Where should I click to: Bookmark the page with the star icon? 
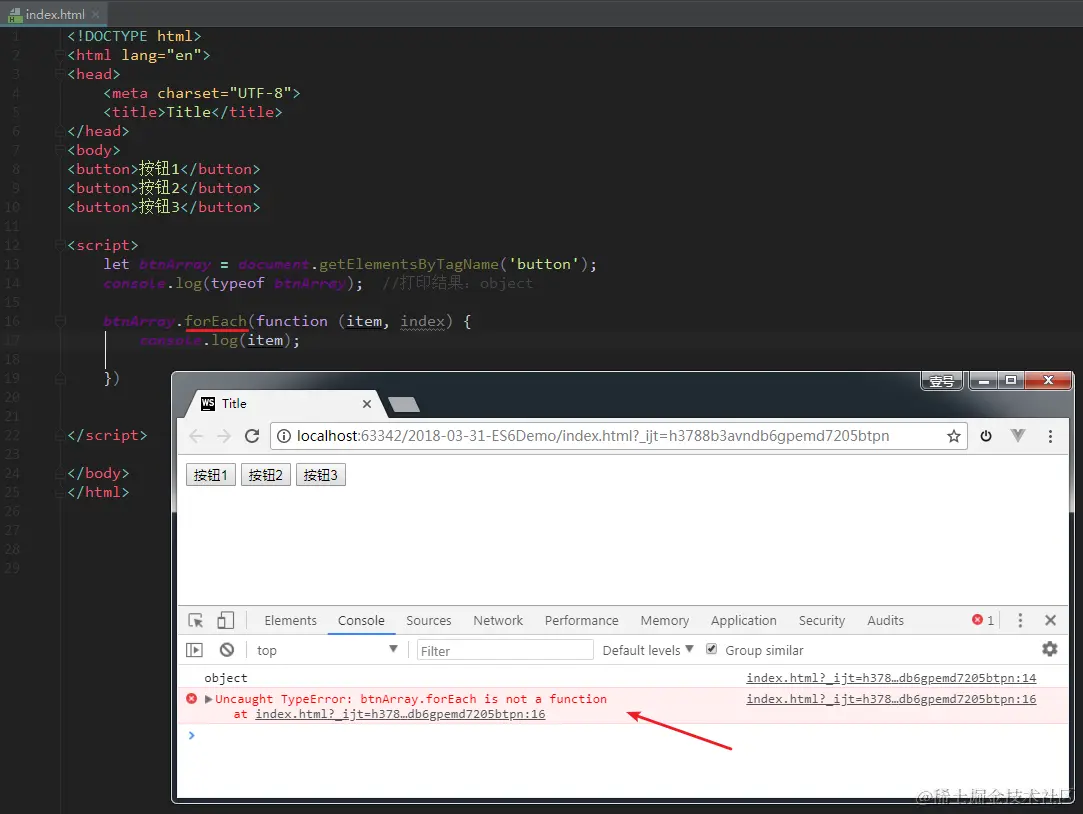pos(954,436)
